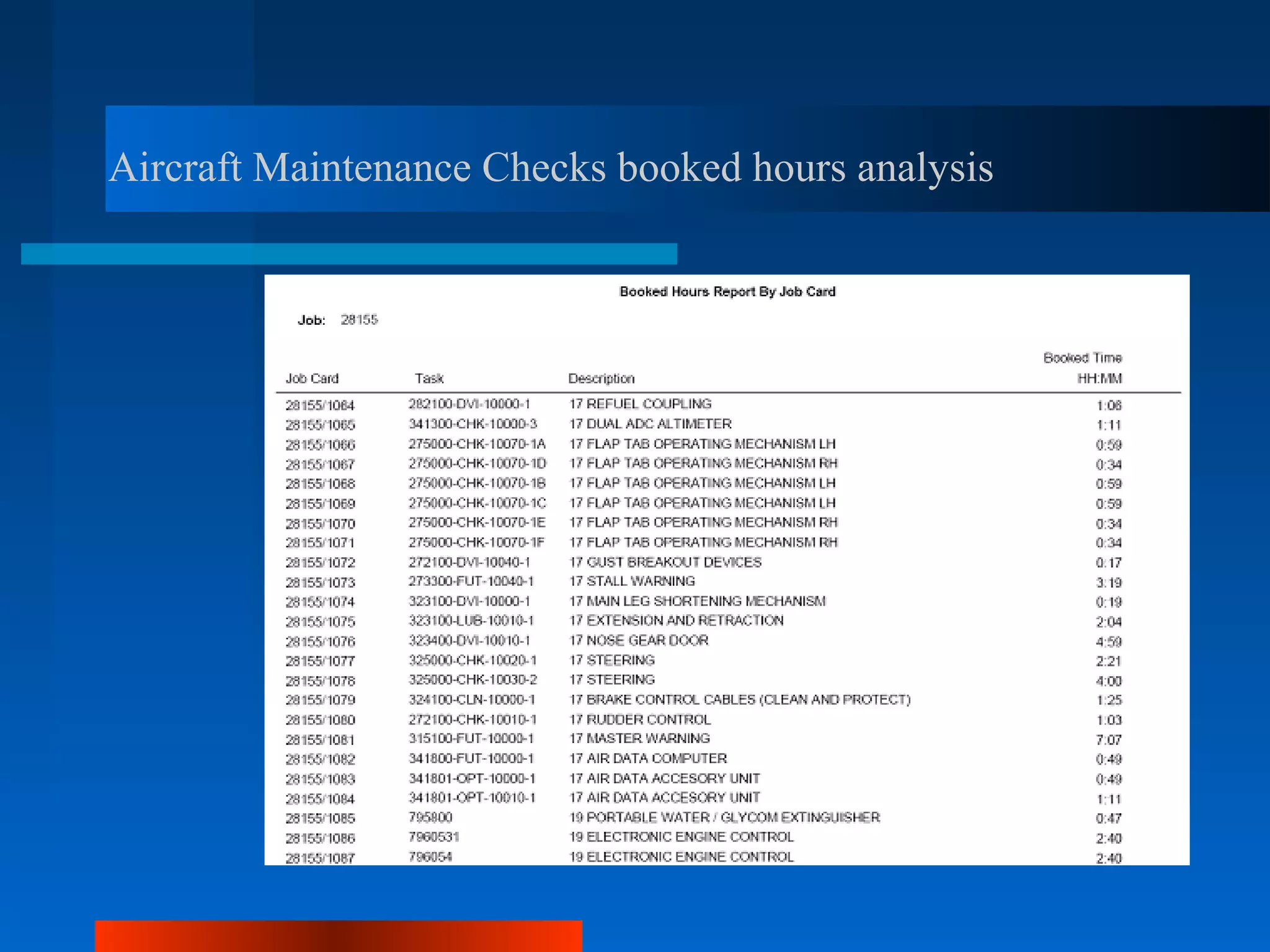Select job card 28155/1066
This screenshot has height=952, width=1270.
[320, 445]
